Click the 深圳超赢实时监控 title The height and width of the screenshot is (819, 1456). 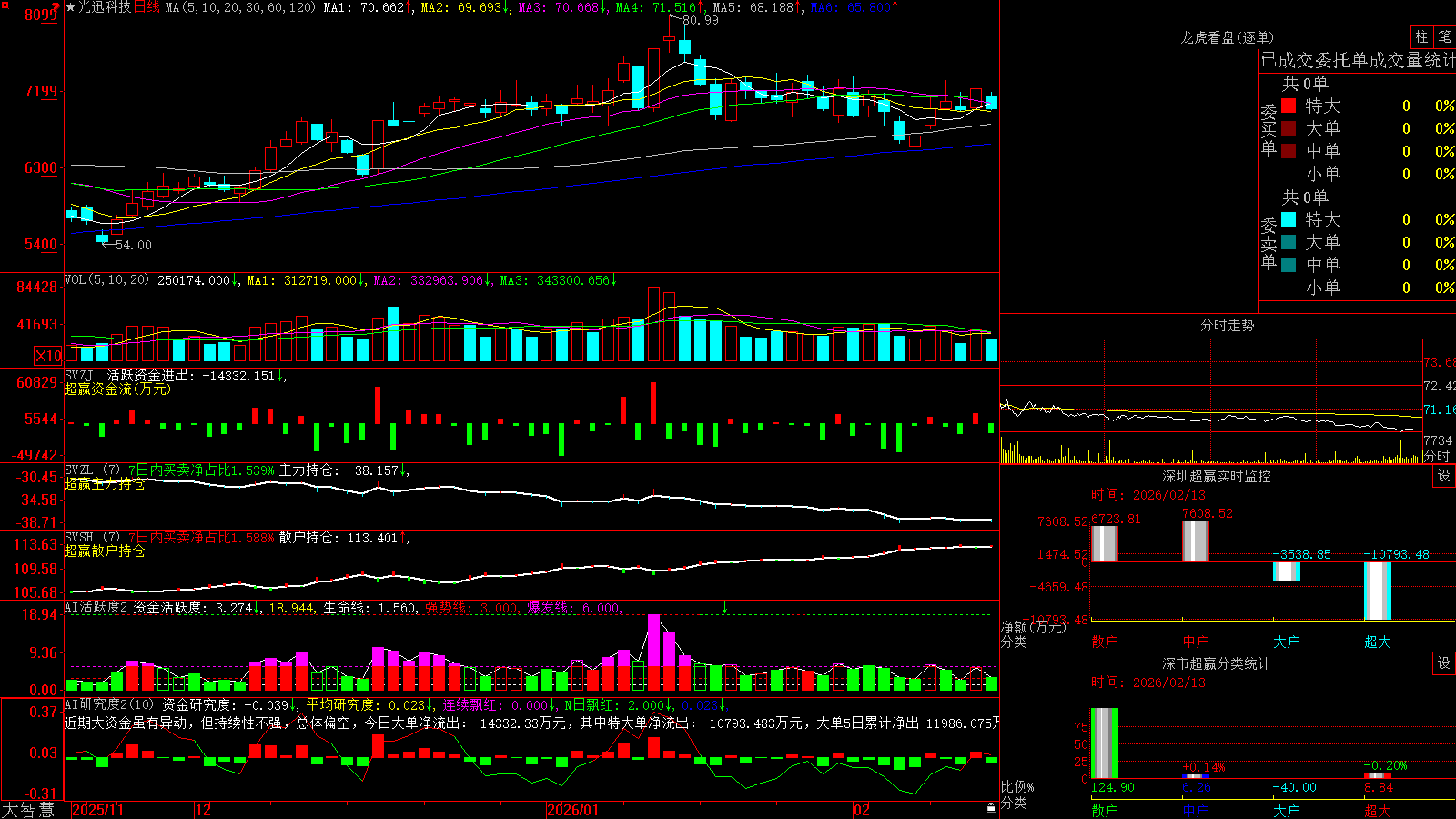[x=1217, y=476]
